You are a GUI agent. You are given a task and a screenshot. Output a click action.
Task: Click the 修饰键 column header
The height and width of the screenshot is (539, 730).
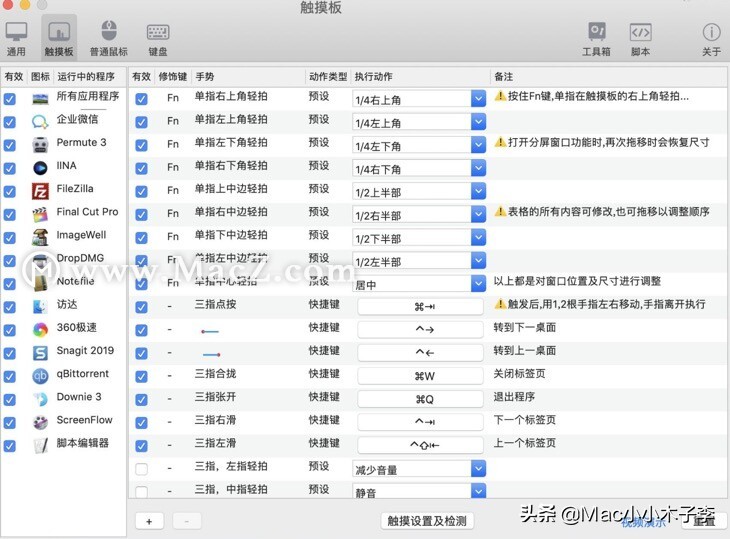tap(173, 76)
